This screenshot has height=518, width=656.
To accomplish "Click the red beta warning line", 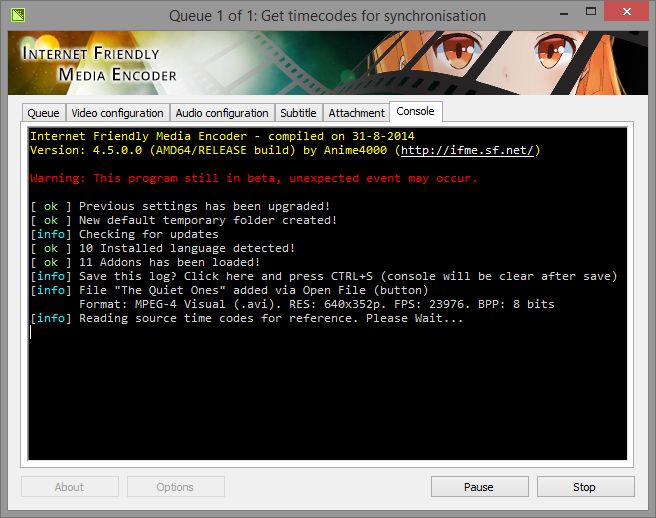I will (254, 178).
